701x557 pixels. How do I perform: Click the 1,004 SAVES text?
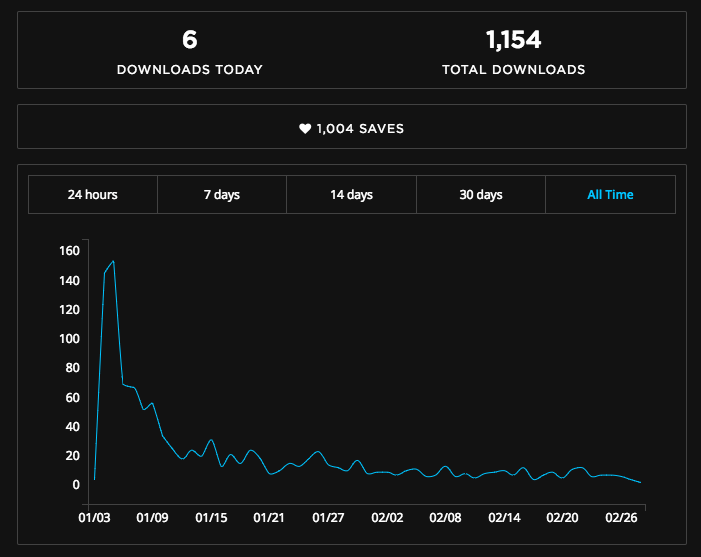[x=360, y=129]
